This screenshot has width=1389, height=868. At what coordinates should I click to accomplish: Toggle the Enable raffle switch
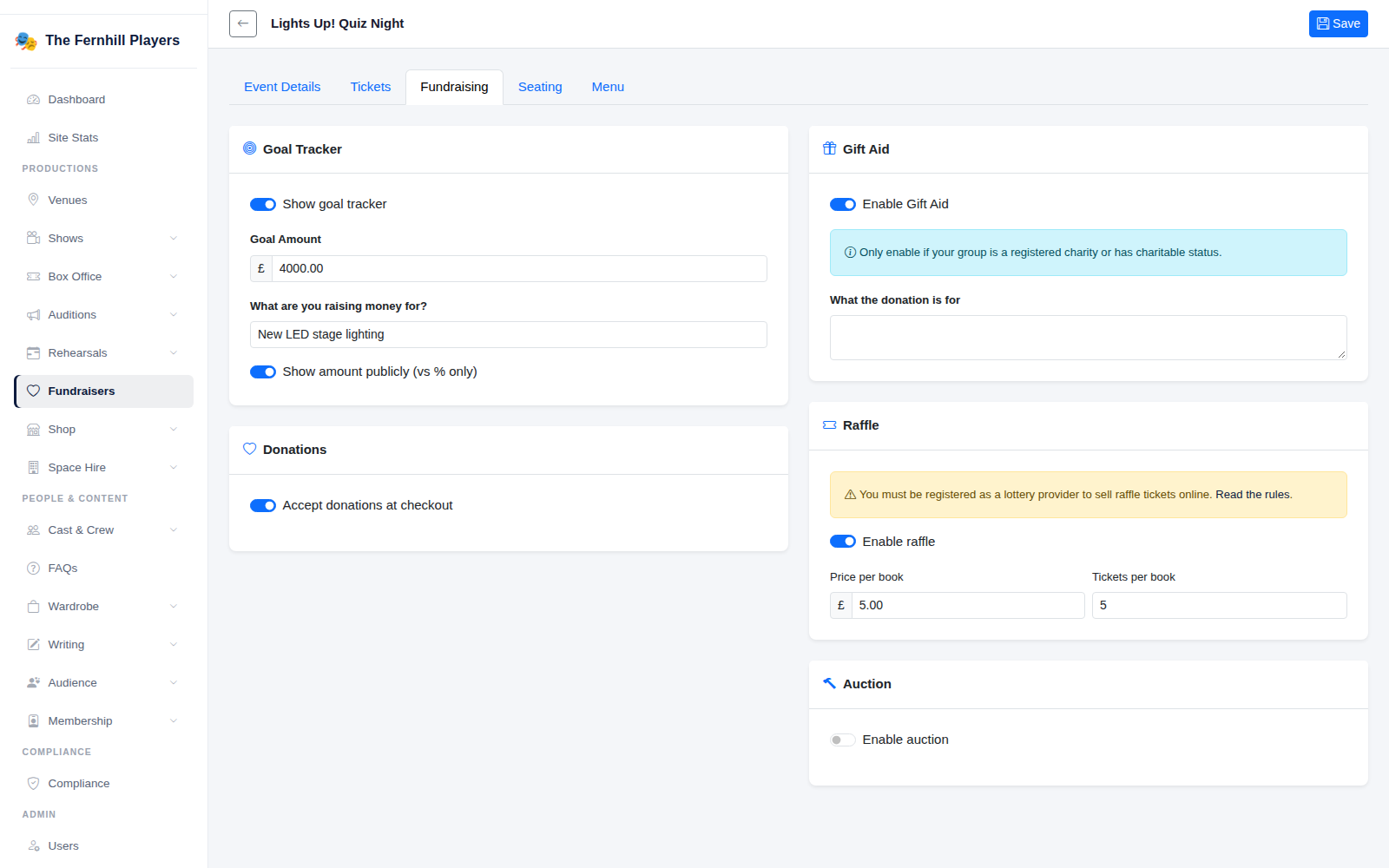pyautogui.click(x=843, y=542)
